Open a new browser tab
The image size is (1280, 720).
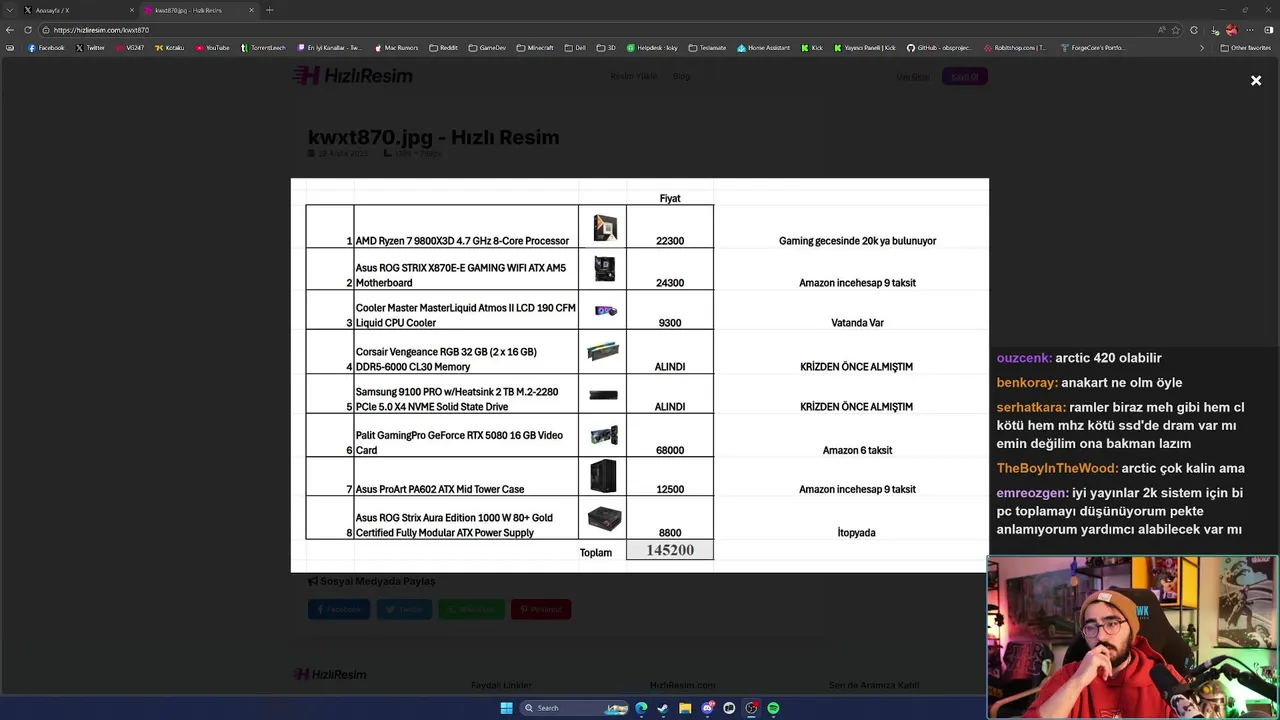pos(269,10)
